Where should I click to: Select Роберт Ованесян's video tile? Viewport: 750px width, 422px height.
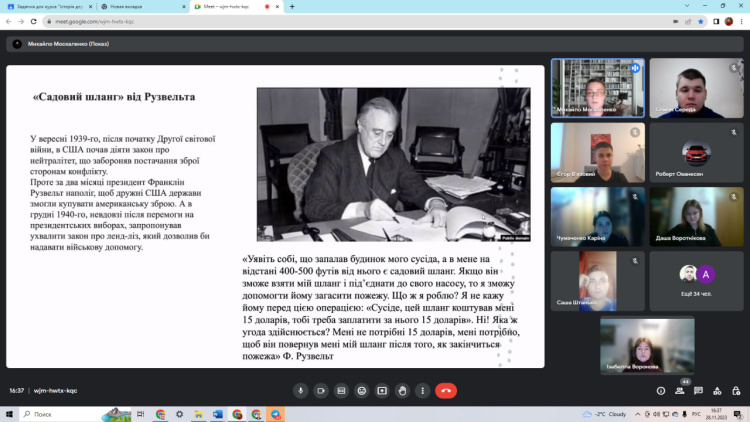pyautogui.click(x=696, y=154)
